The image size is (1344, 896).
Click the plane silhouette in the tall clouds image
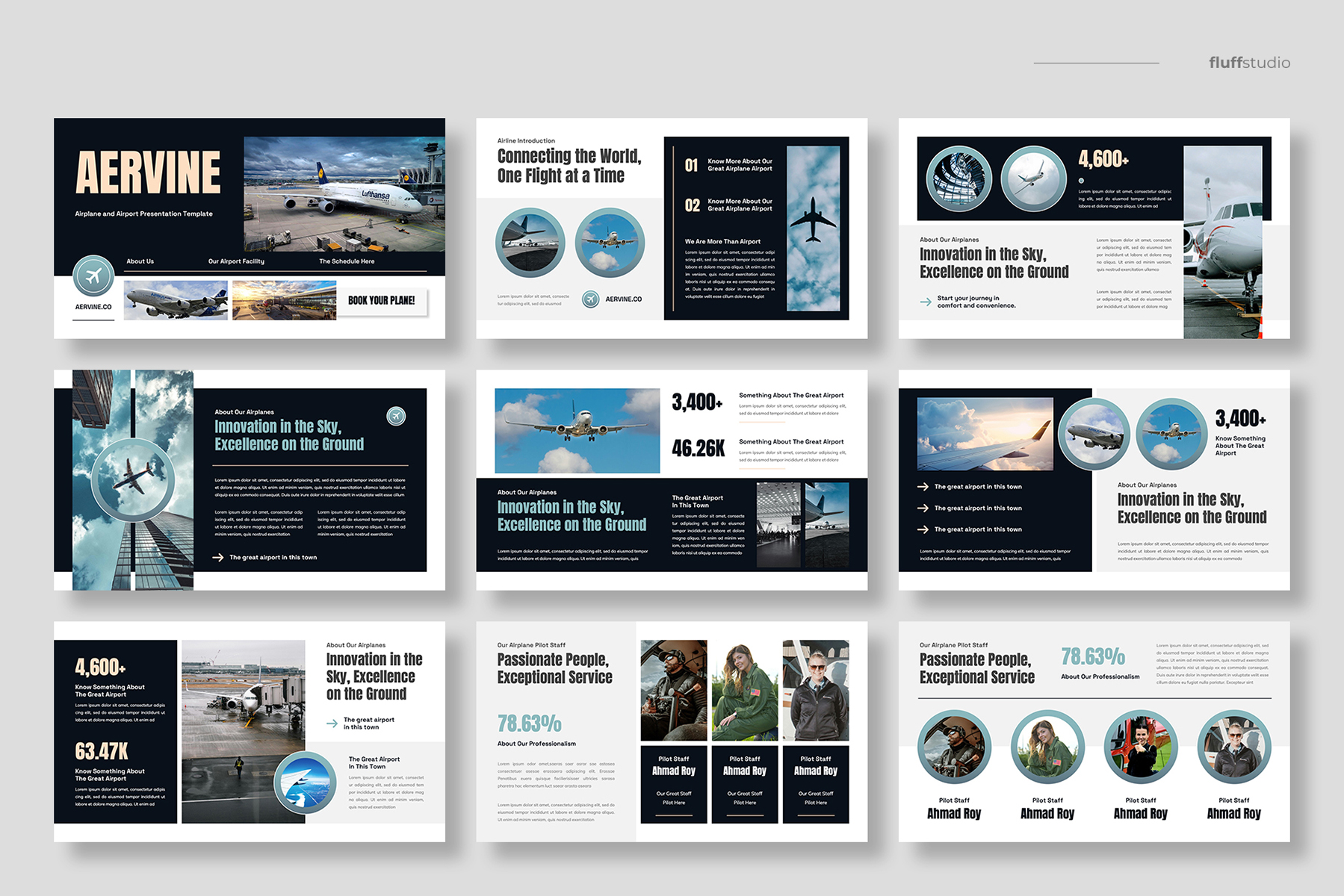click(813, 220)
